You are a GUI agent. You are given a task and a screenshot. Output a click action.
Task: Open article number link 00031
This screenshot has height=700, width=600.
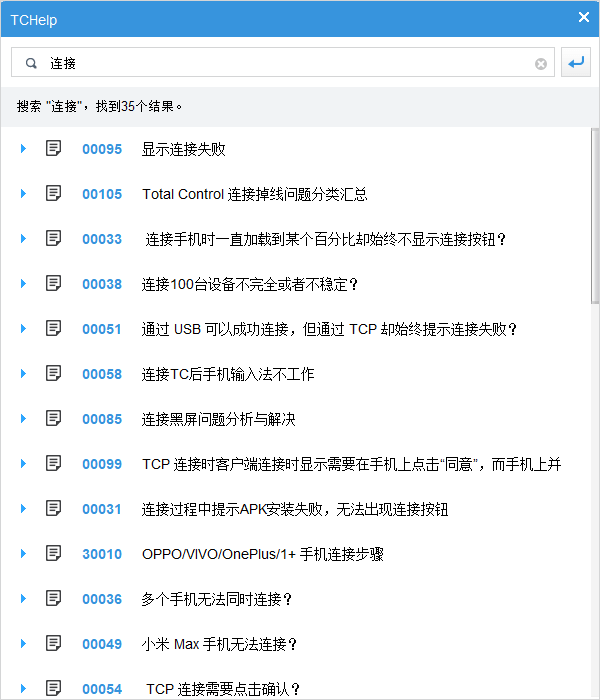[102, 509]
